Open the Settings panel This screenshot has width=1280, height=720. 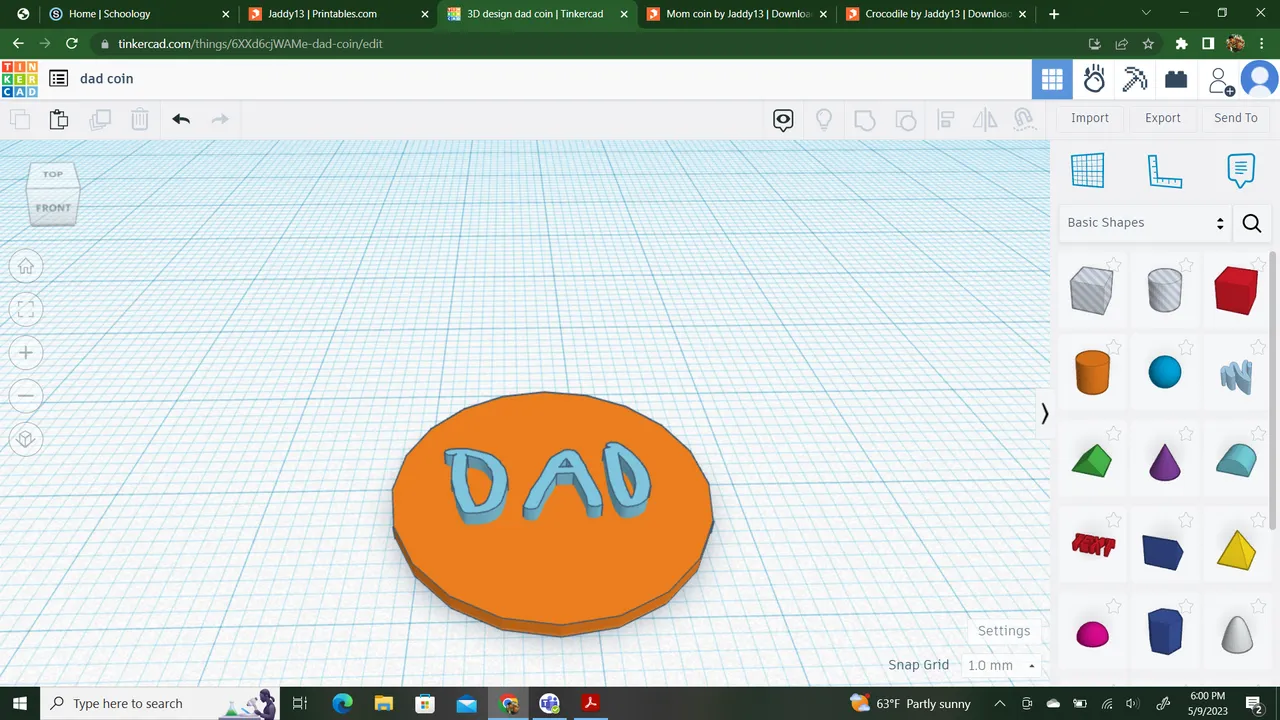(1003, 630)
